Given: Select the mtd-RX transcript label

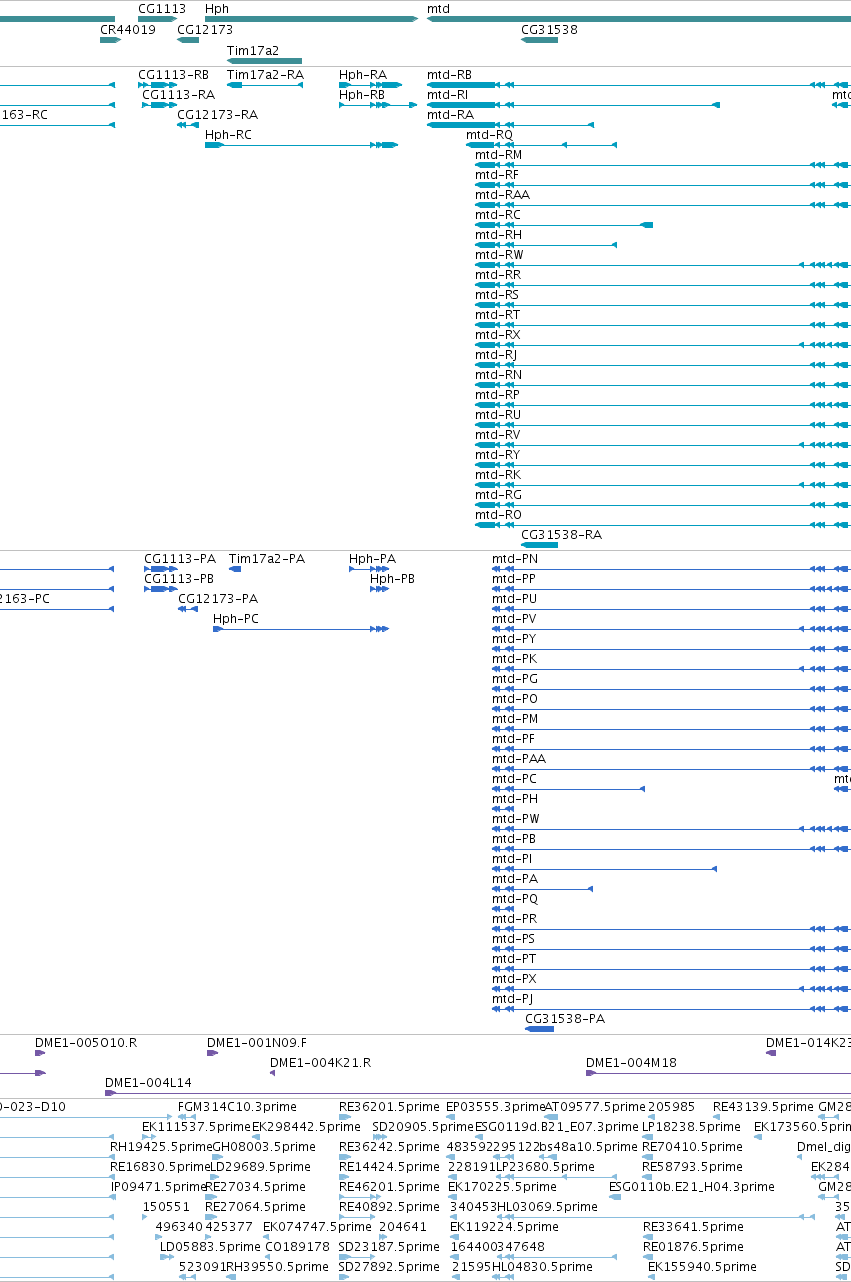Looking at the screenshot, I should (x=498, y=335).
